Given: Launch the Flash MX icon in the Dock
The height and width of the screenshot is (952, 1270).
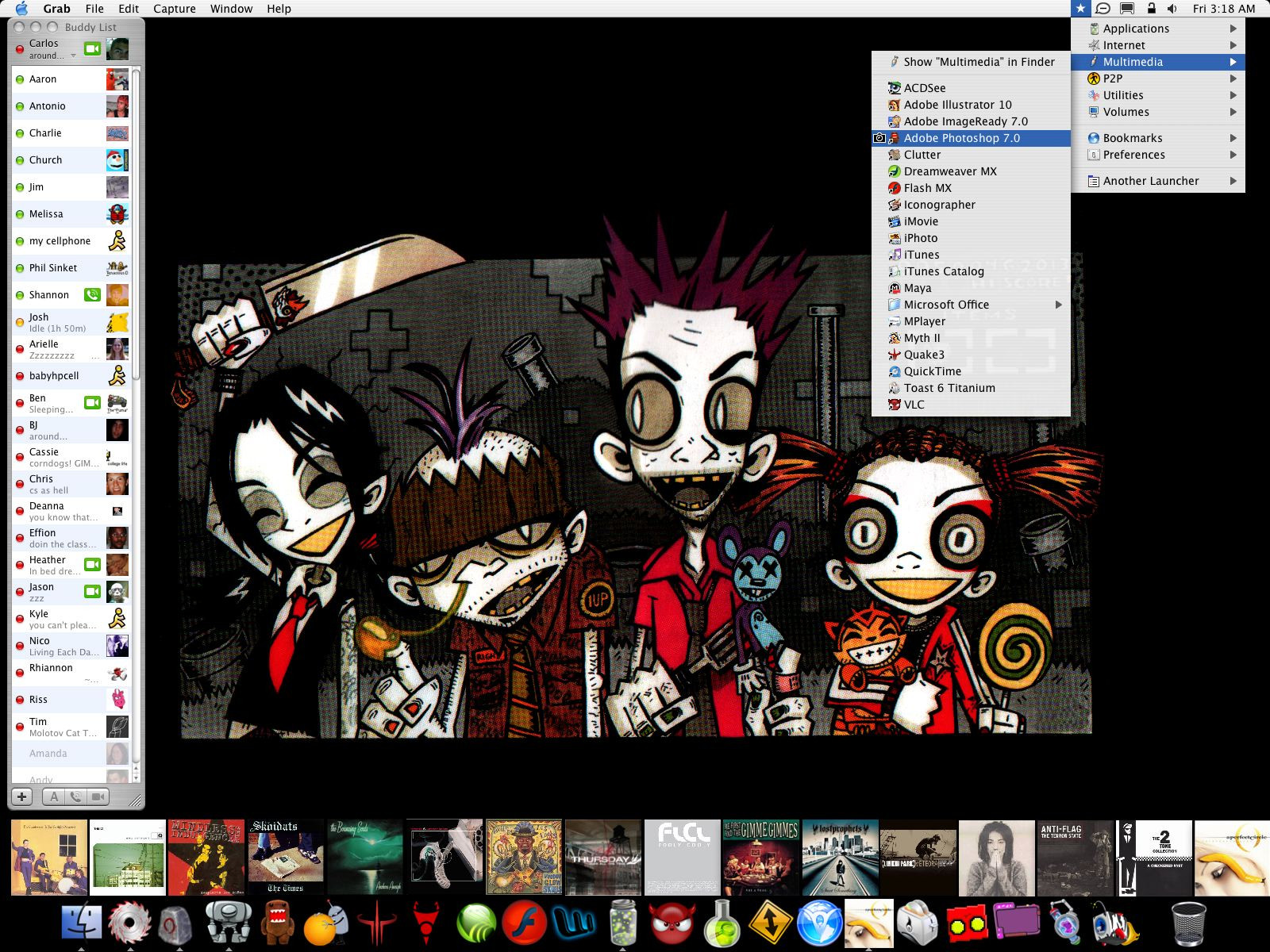Looking at the screenshot, I should (523, 923).
